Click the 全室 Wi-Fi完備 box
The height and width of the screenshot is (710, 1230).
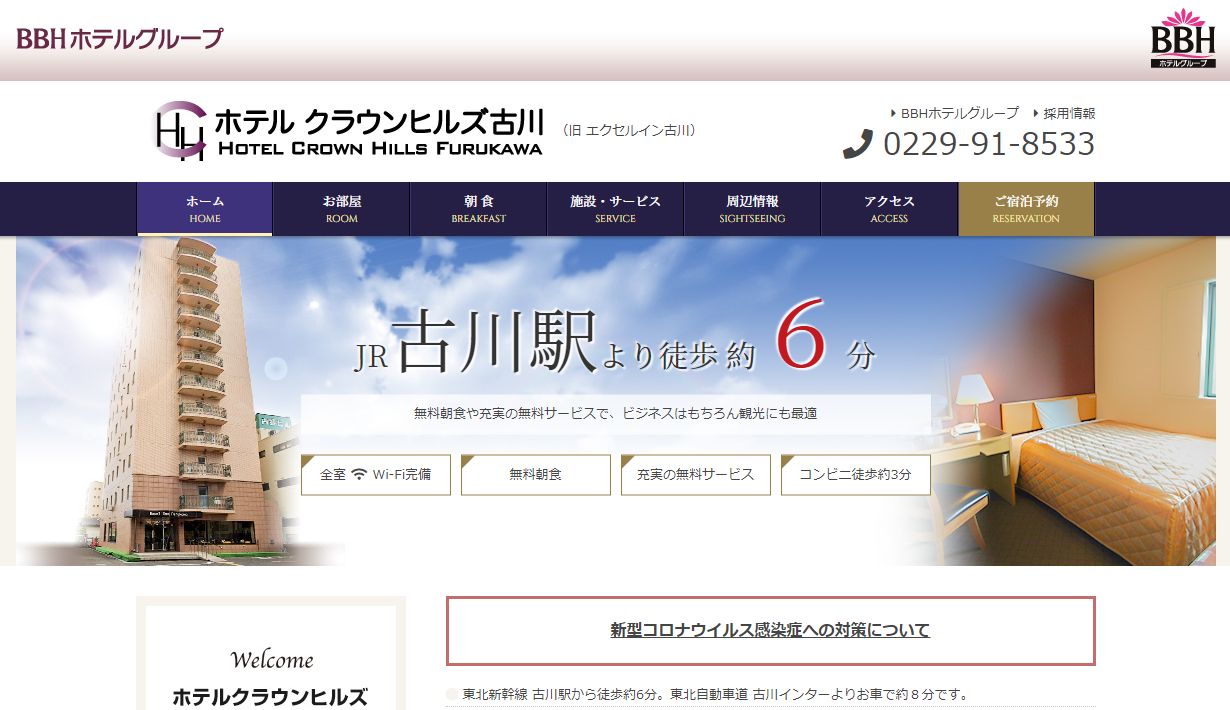point(376,475)
